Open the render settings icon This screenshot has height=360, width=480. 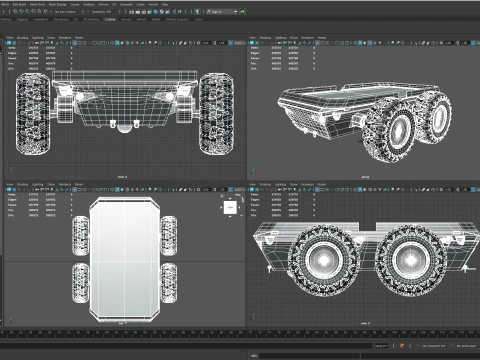point(150,11)
